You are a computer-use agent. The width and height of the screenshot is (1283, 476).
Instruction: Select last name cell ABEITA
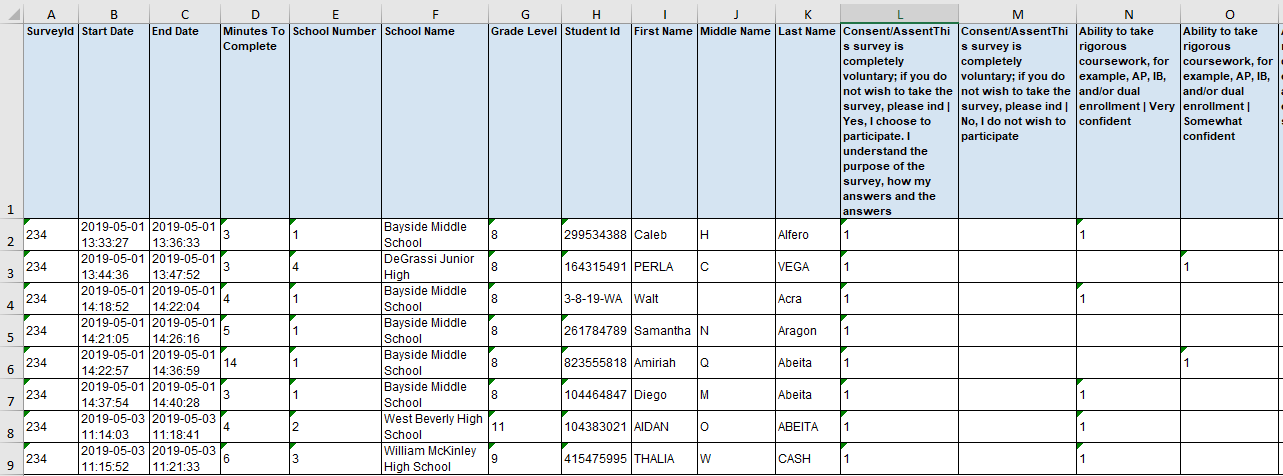808,427
